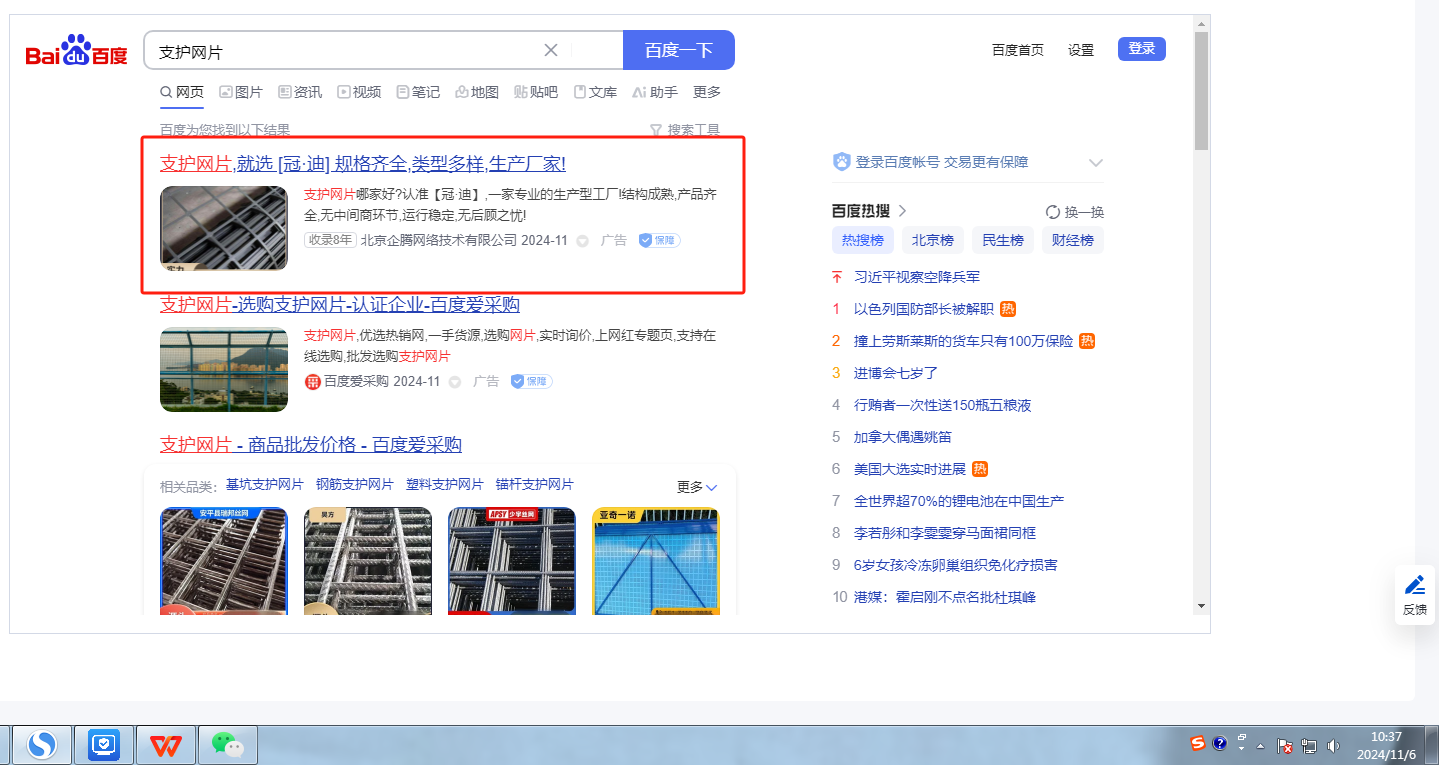Click 保障 badge in the 百度爱采购 result
1439x765 pixels.
tap(531, 382)
